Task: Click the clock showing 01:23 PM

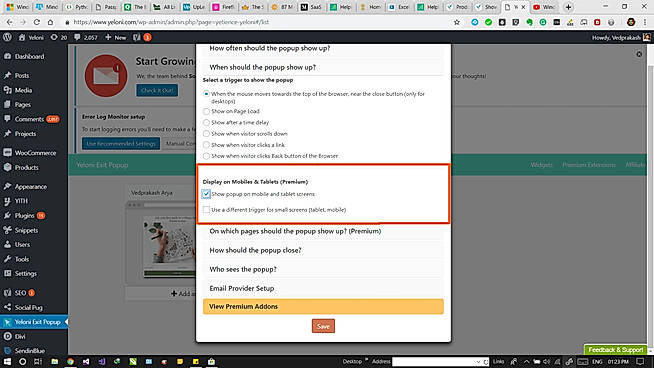Action: coord(618,362)
